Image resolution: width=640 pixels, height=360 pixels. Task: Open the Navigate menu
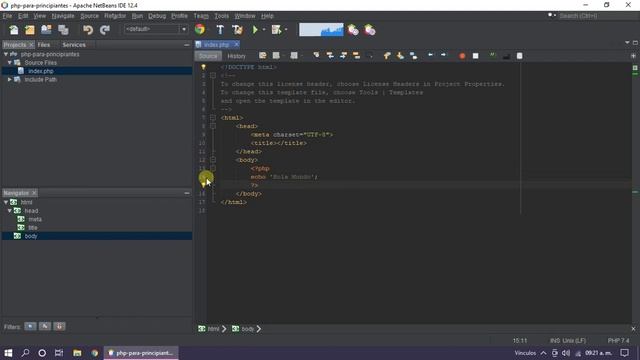click(63, 16)
